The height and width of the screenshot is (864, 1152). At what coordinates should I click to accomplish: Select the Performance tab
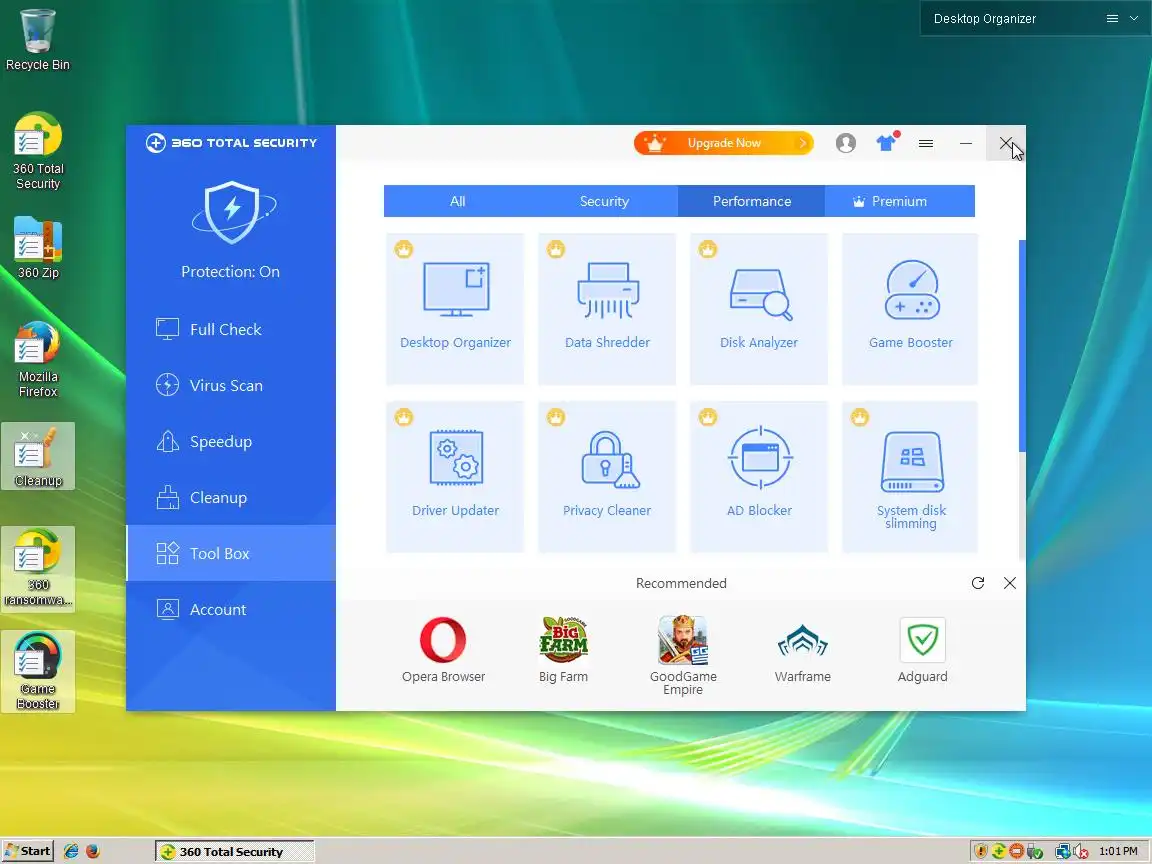coord(752,201)
